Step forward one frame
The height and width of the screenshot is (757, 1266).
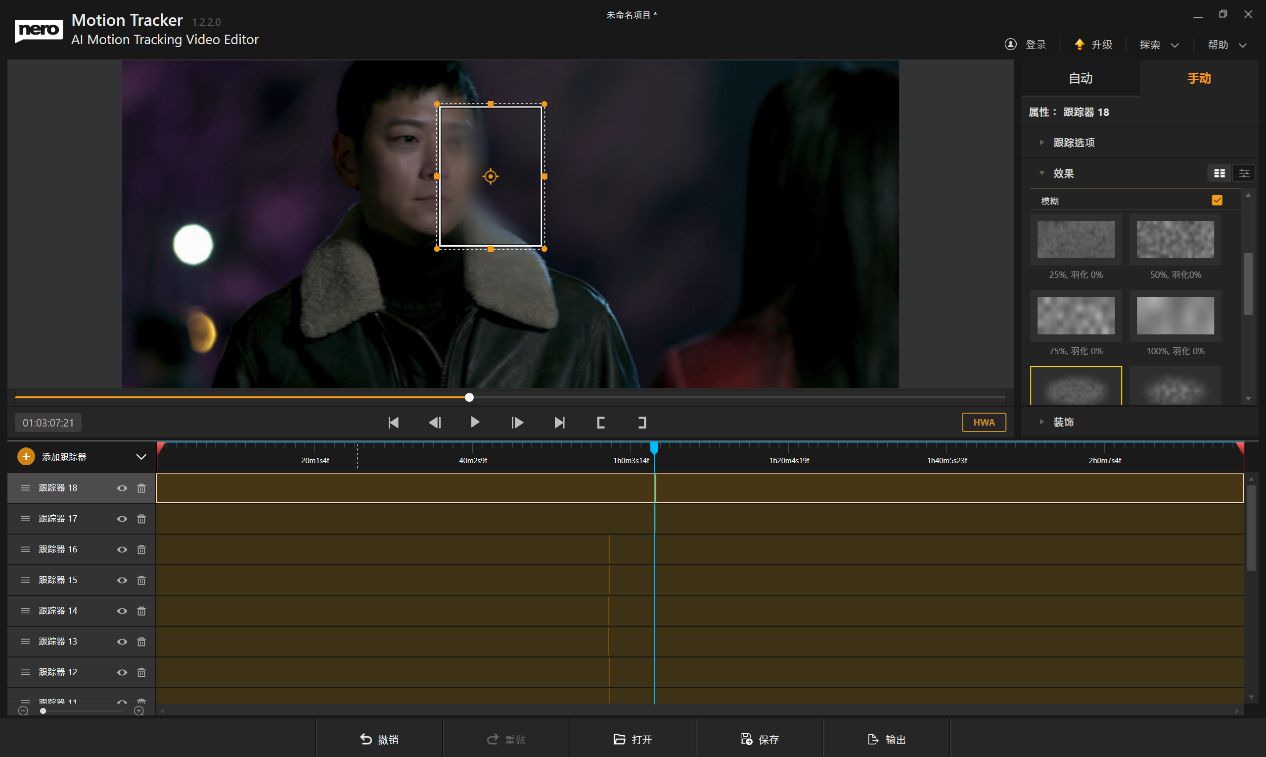pos(517,422)
